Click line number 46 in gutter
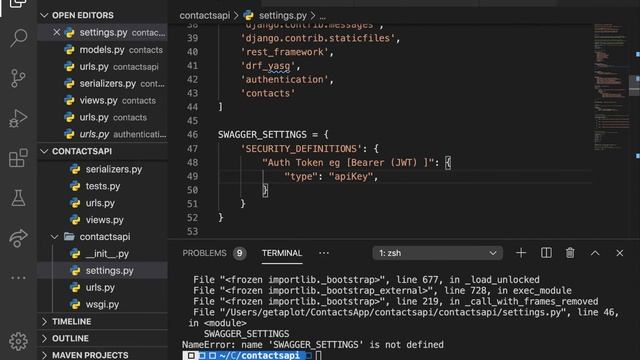This screenshot has height=360, width=640. tap(192, 135)
